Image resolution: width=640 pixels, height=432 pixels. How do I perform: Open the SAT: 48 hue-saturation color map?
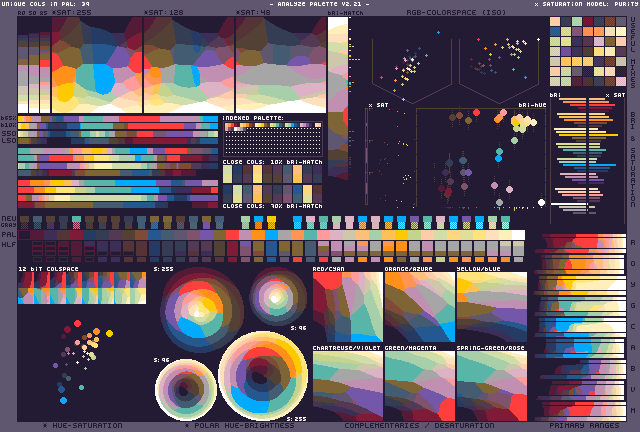click(281, 65)
